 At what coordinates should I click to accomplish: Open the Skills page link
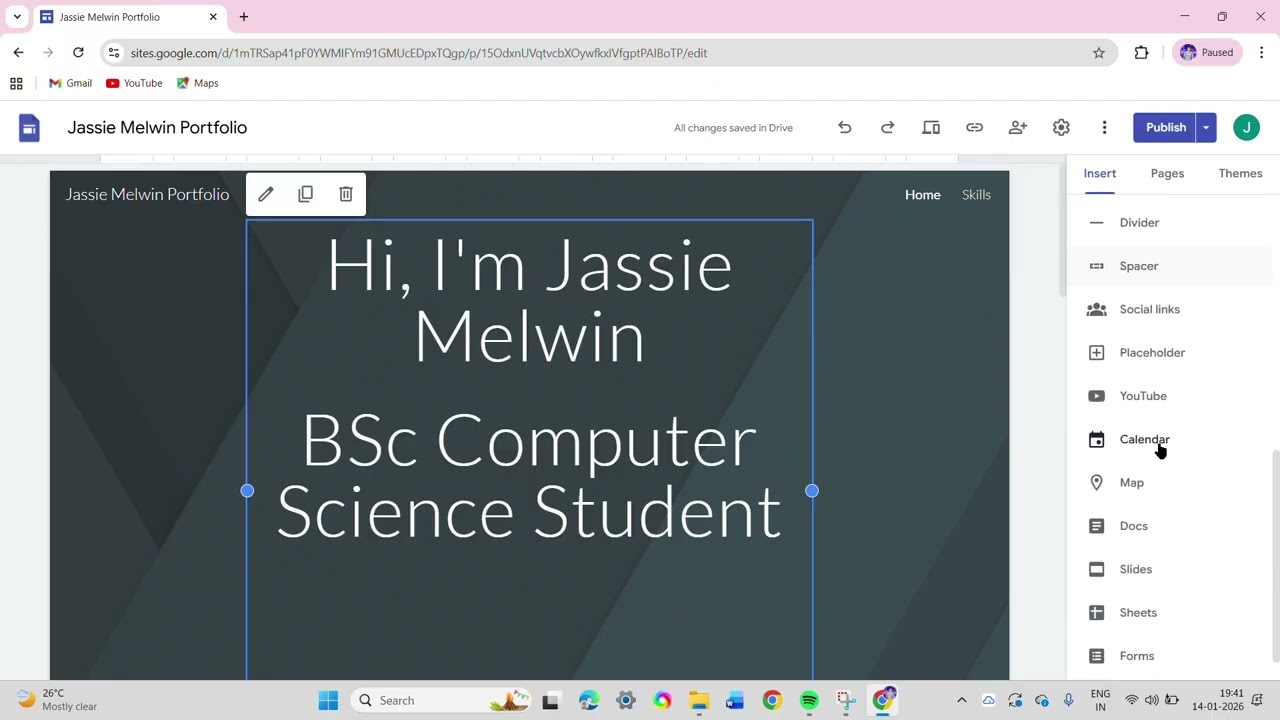click(x=976, y=195)
